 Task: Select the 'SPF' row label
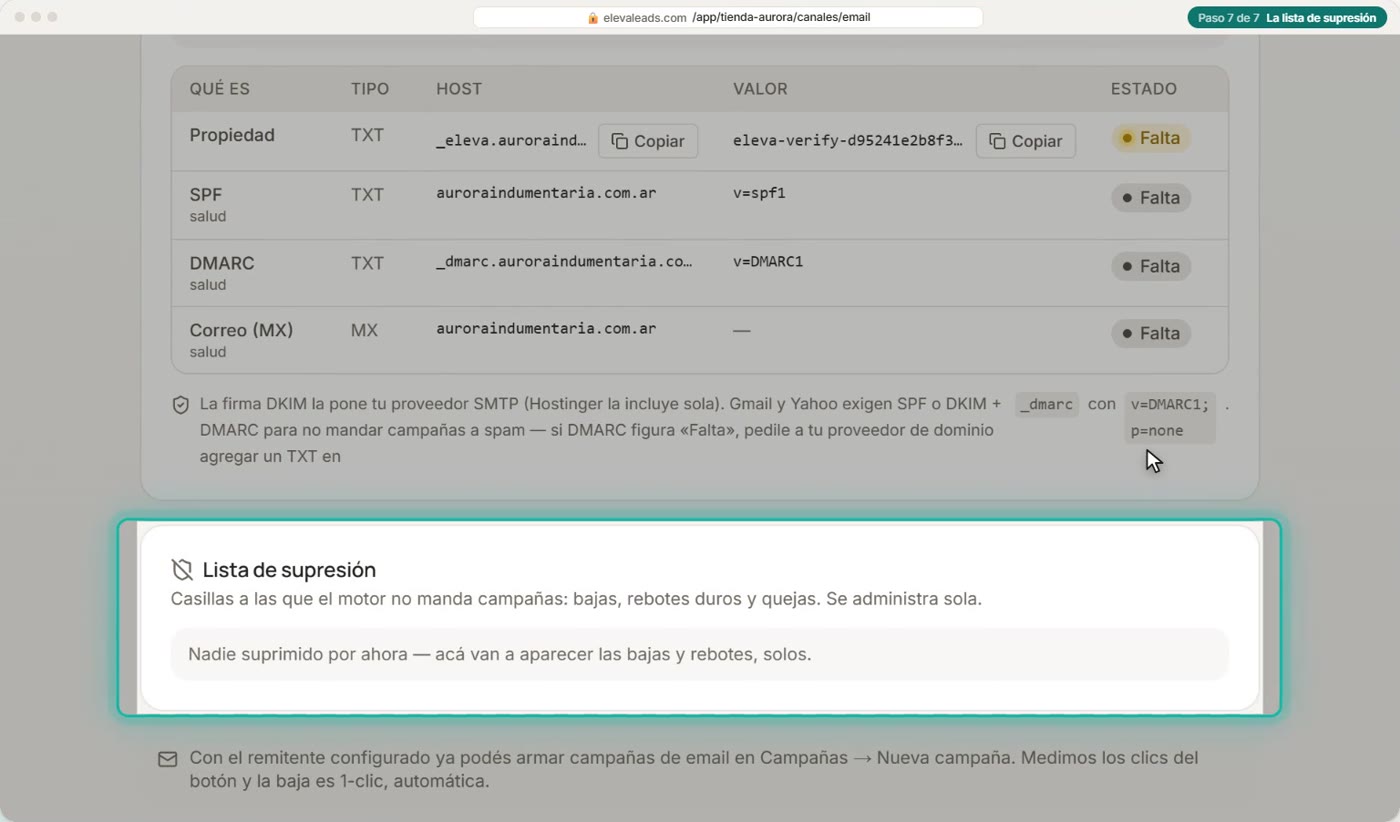206,195
